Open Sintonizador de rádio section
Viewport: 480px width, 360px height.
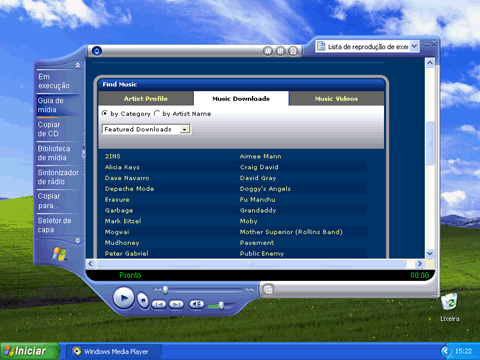58,177
